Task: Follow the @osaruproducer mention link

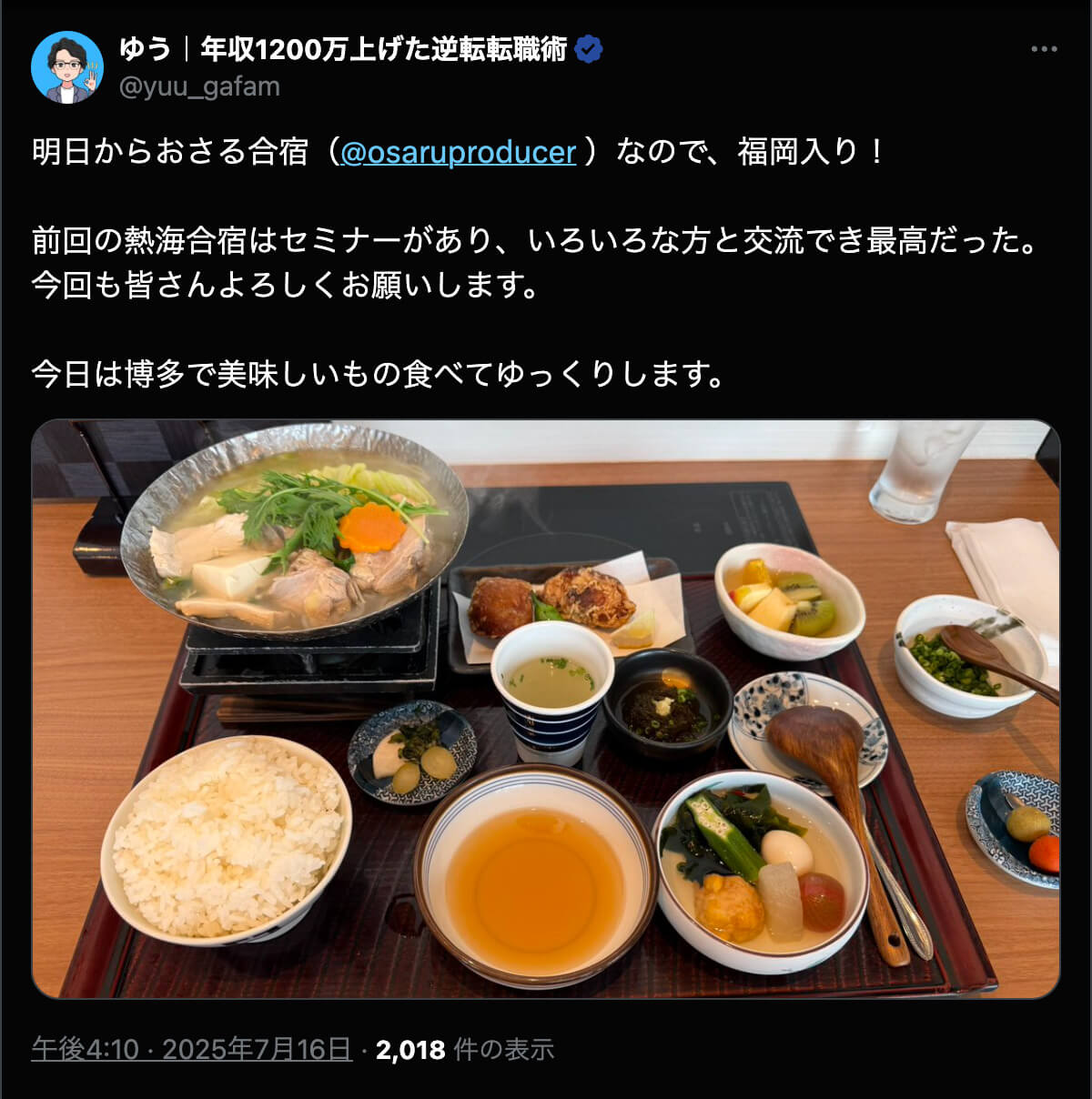Action: point(458,151)
